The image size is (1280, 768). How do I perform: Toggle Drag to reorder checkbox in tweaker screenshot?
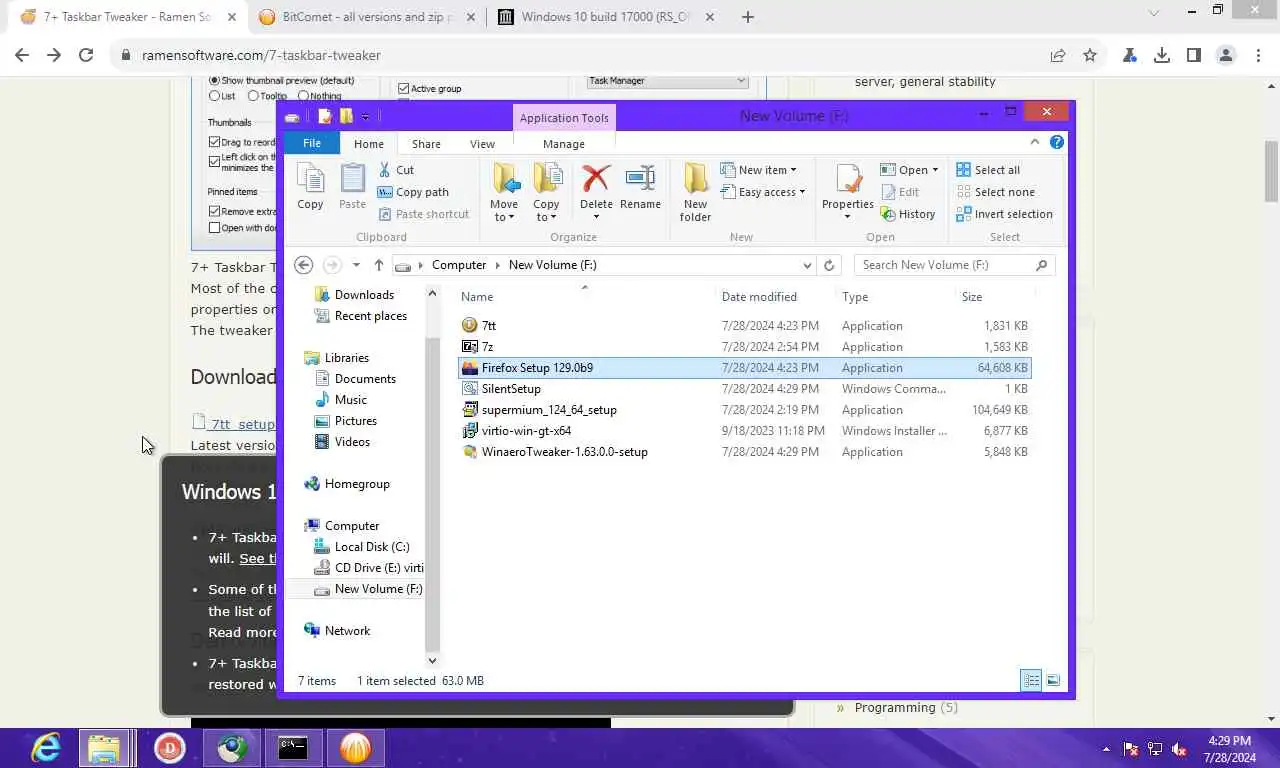coord(214,143)
